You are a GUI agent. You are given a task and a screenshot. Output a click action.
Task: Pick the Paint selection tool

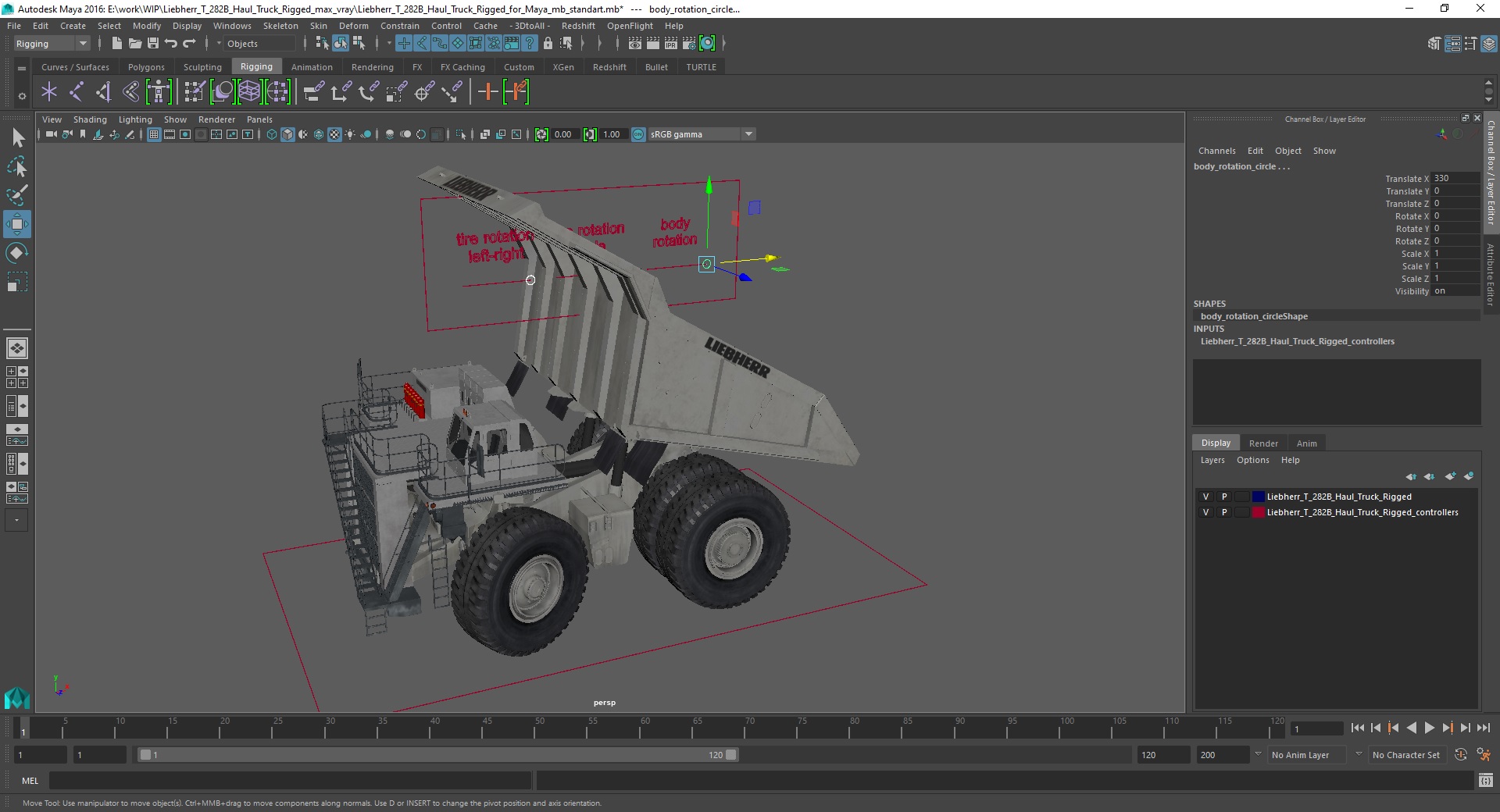[17, 195]
